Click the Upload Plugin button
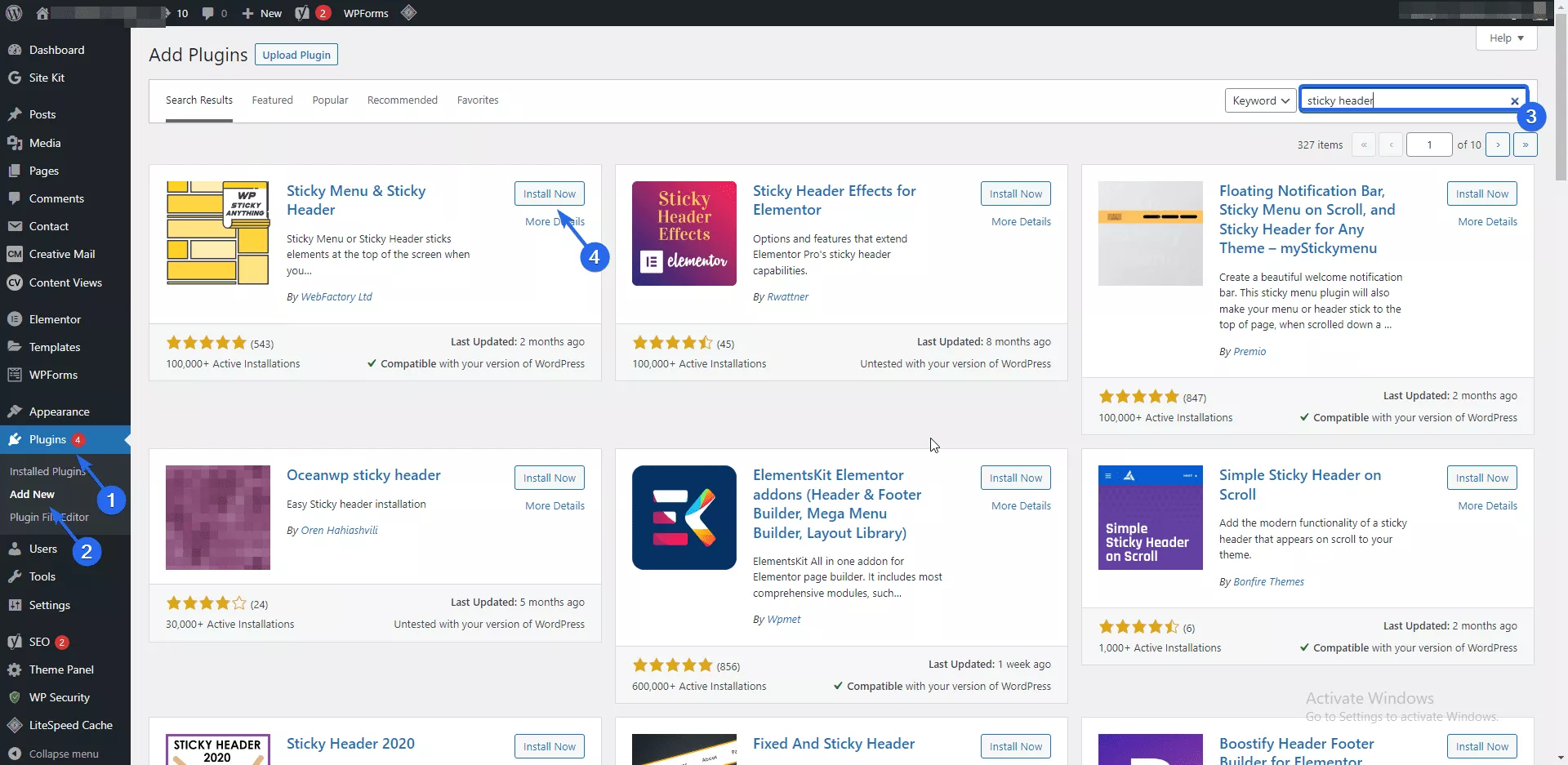1568x765 pixels. [296, 55]
